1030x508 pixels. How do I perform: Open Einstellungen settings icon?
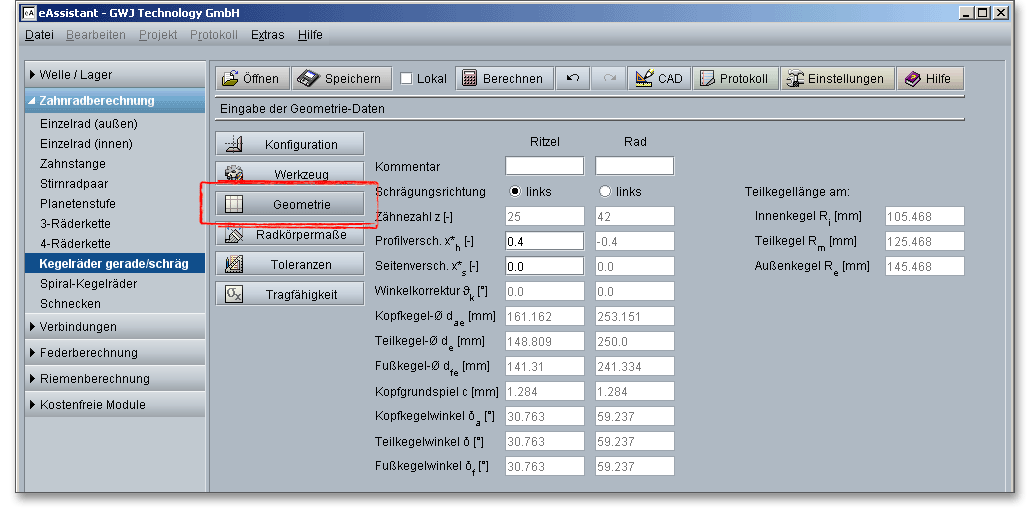[795, 79]
